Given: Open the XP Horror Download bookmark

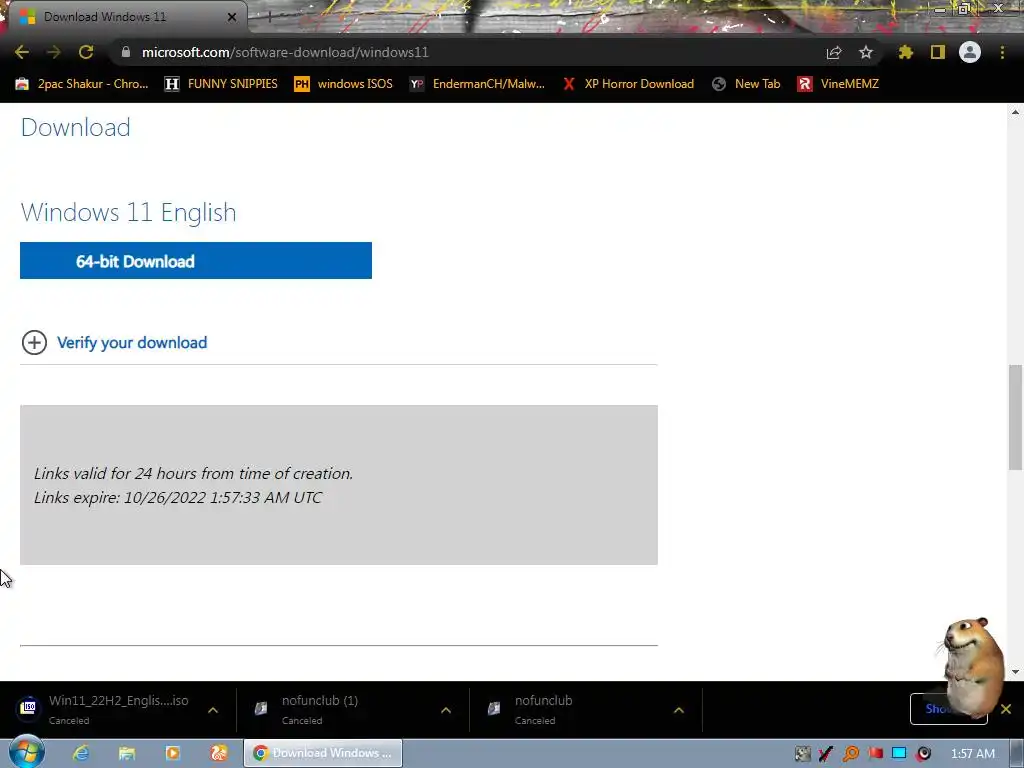Looking at the screenshot, I should click(x=628, y=84).
